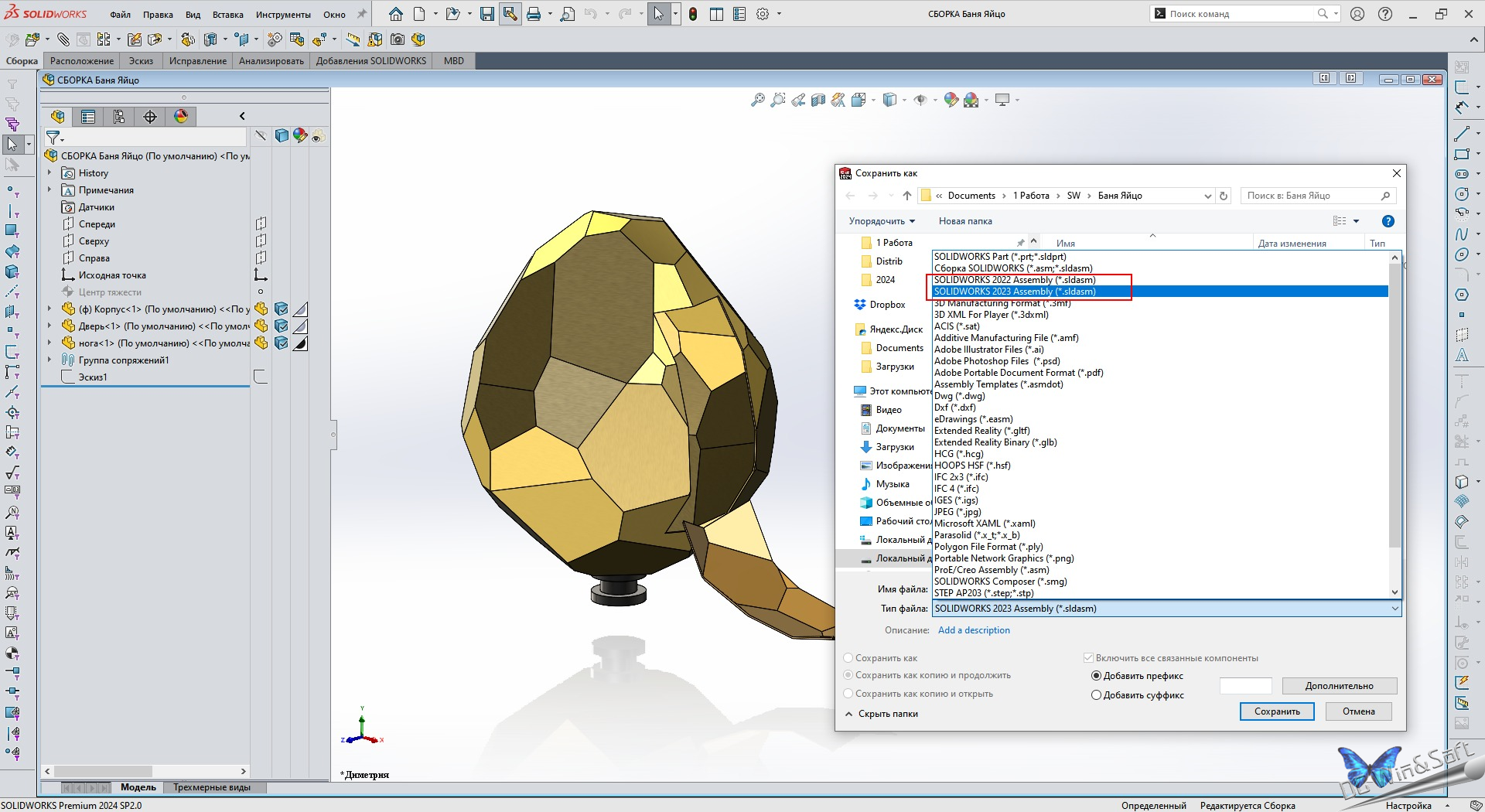Open the 'Тип файла' dropdown combo box

(x=1166, y=609)
